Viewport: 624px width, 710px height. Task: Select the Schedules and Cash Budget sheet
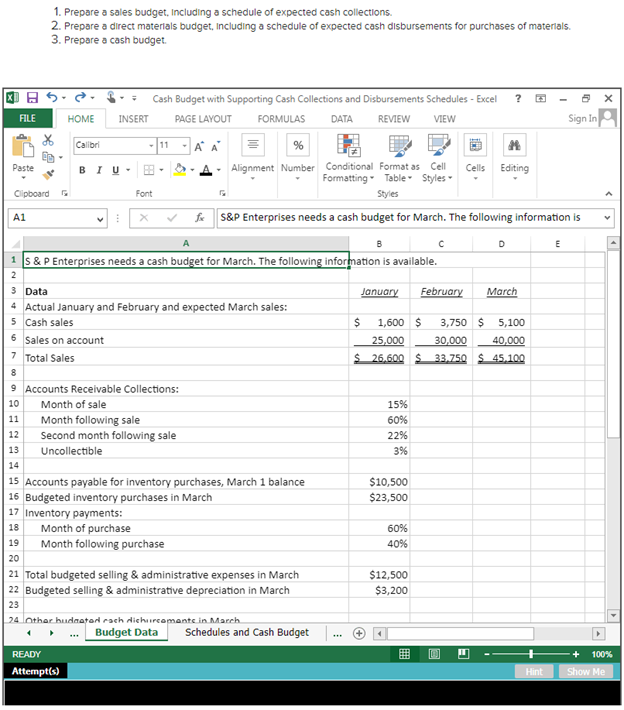coord(247,633)
